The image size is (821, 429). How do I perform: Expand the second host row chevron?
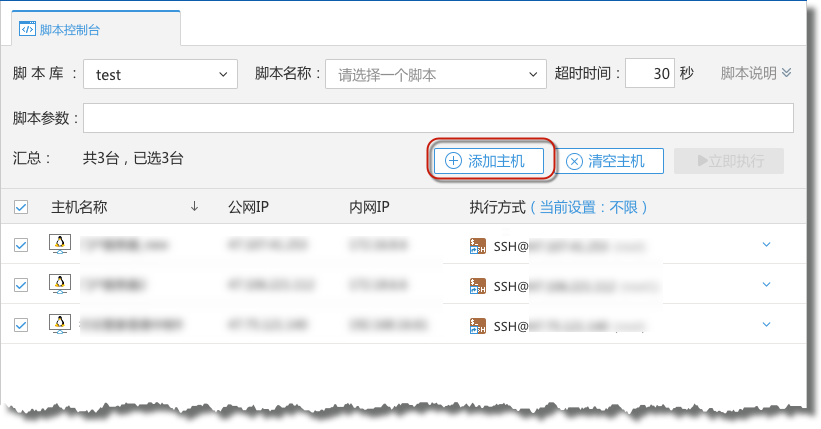767,284
